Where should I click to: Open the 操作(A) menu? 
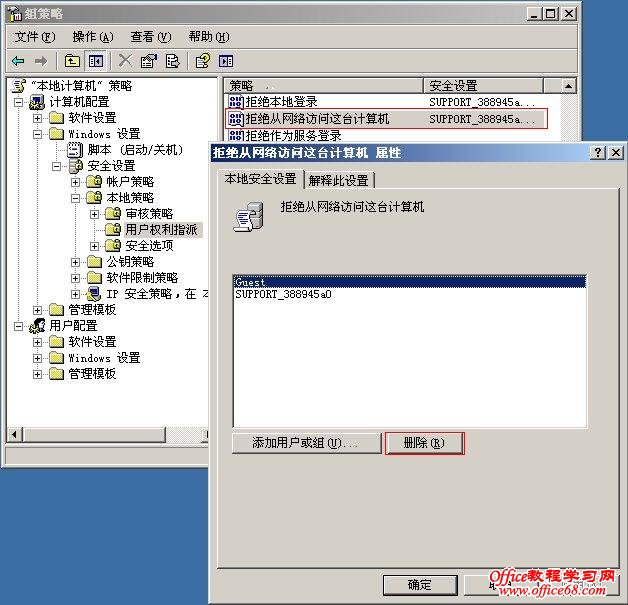coord(93,37)
